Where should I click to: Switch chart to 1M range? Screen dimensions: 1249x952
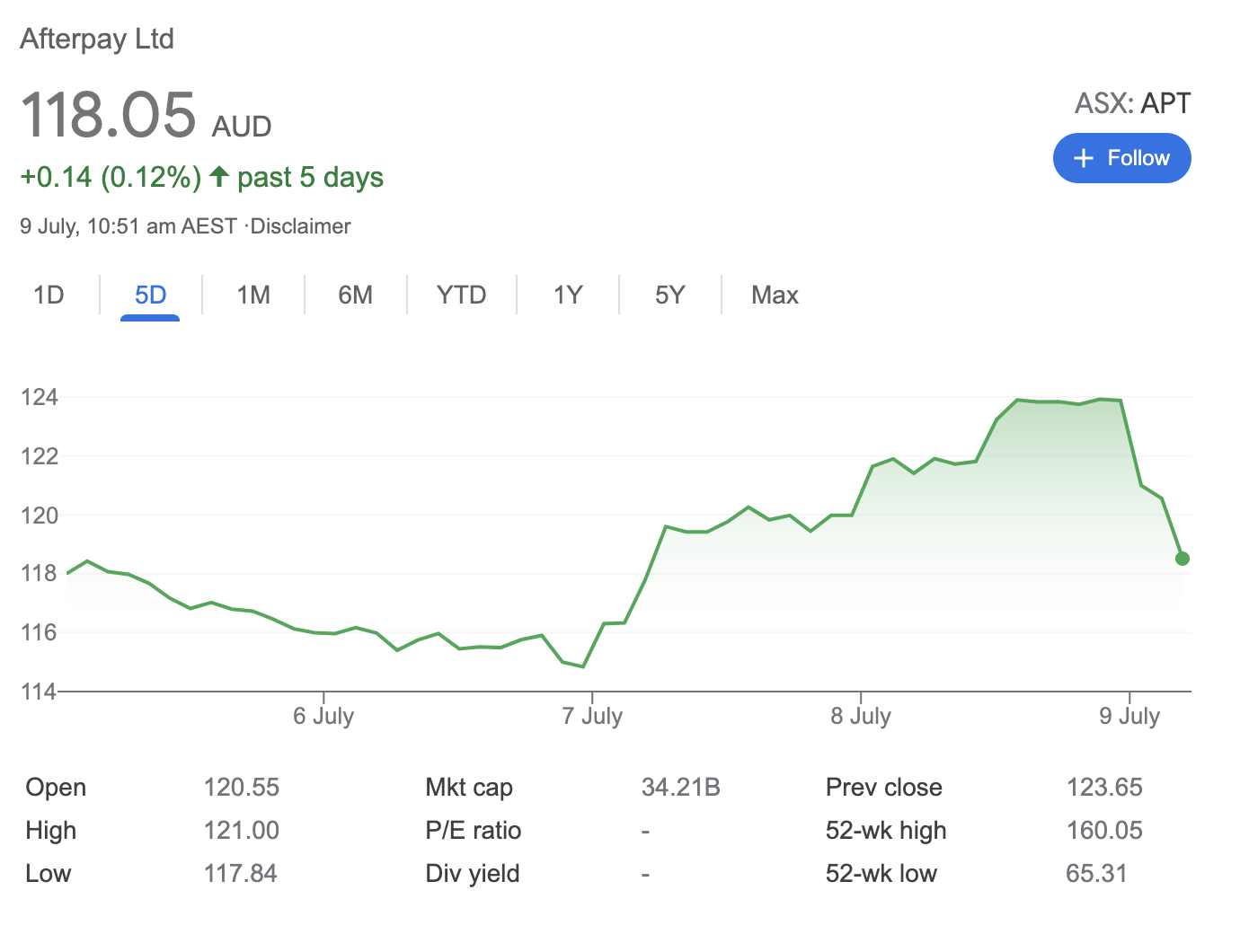pyautogui.click(x=253, y=295)
